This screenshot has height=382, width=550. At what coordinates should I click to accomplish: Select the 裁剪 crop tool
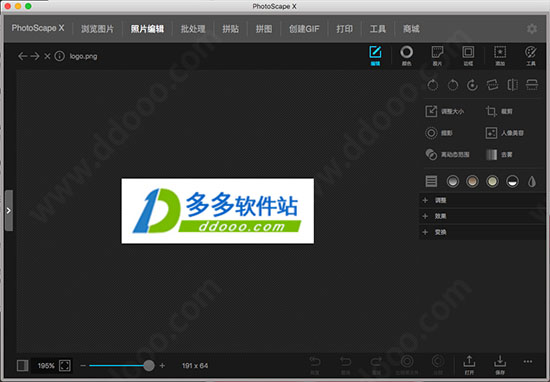(499, 112)
